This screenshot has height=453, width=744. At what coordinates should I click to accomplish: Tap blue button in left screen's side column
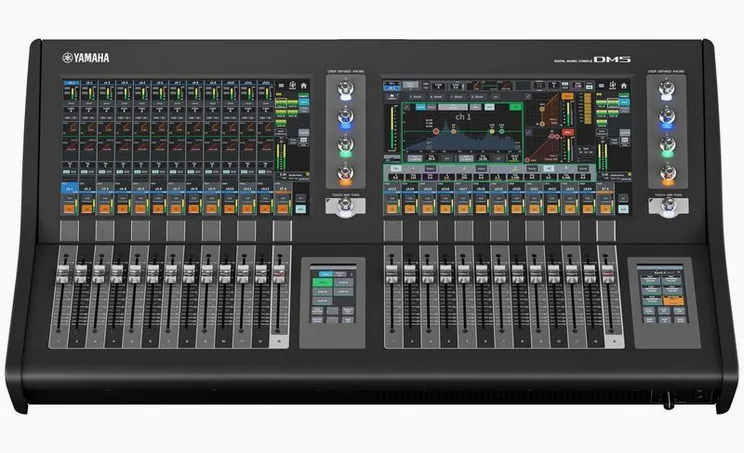point(304,102)
